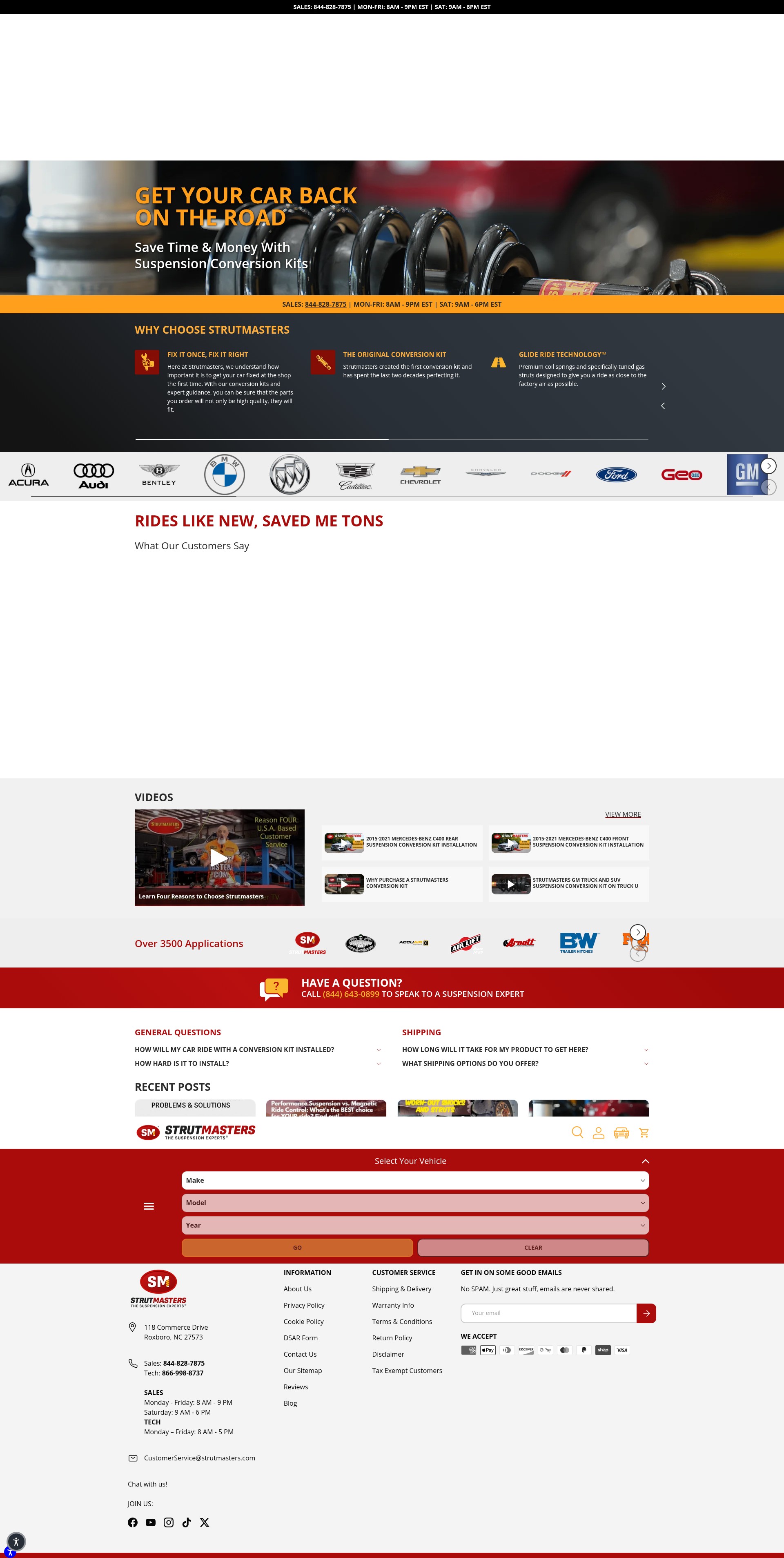Submit the email signup arrow button
This screenshot has height=1558, width=784.
[x=646, y=1313]
